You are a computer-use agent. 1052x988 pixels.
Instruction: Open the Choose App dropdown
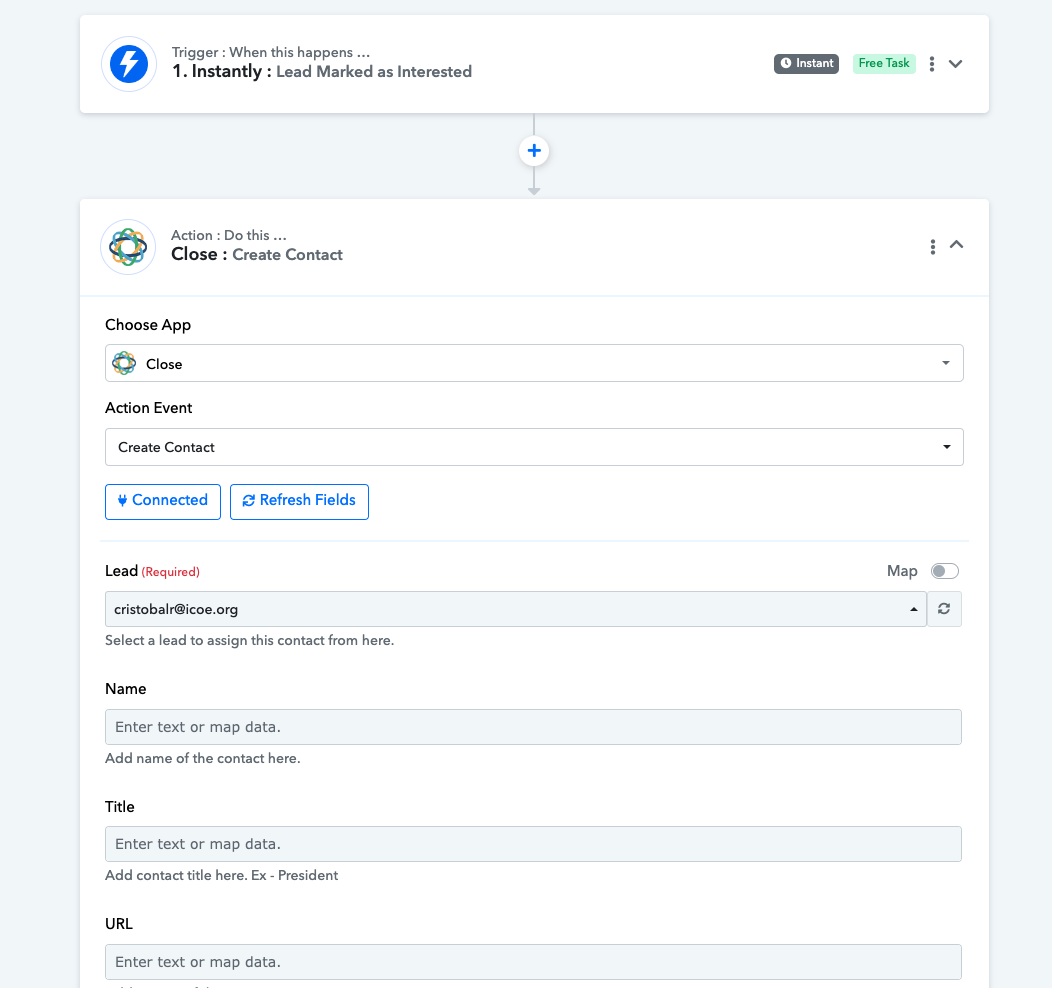coord(534,364)
